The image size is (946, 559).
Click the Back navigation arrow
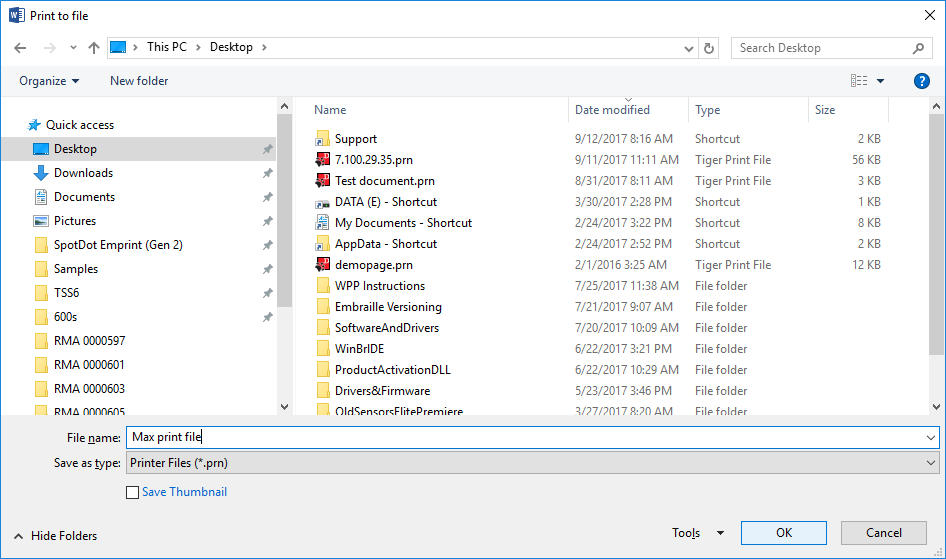click(x=21, y=48)
